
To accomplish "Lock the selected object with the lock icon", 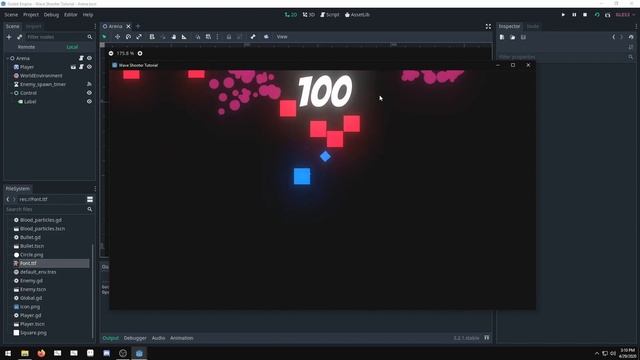I will [x=229, y=37].
